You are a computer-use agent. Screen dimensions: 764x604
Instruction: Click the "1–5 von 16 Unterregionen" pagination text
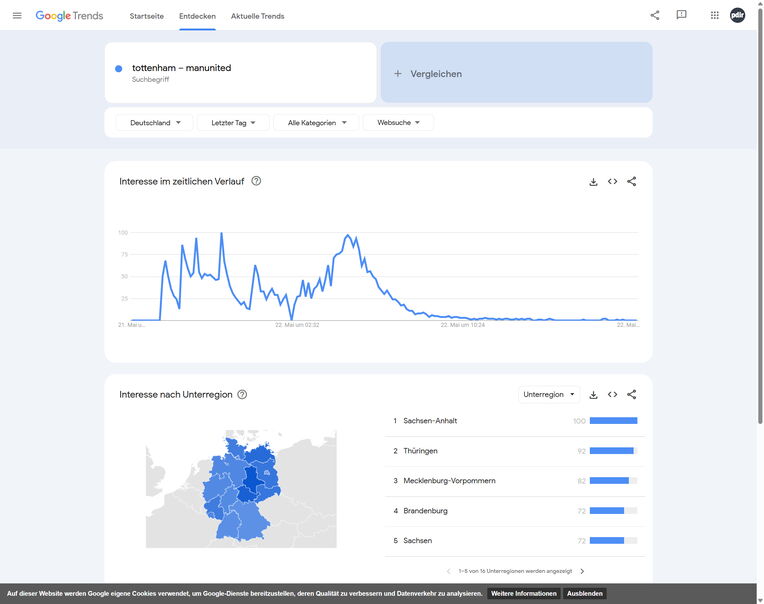click(x=515, y=571)
